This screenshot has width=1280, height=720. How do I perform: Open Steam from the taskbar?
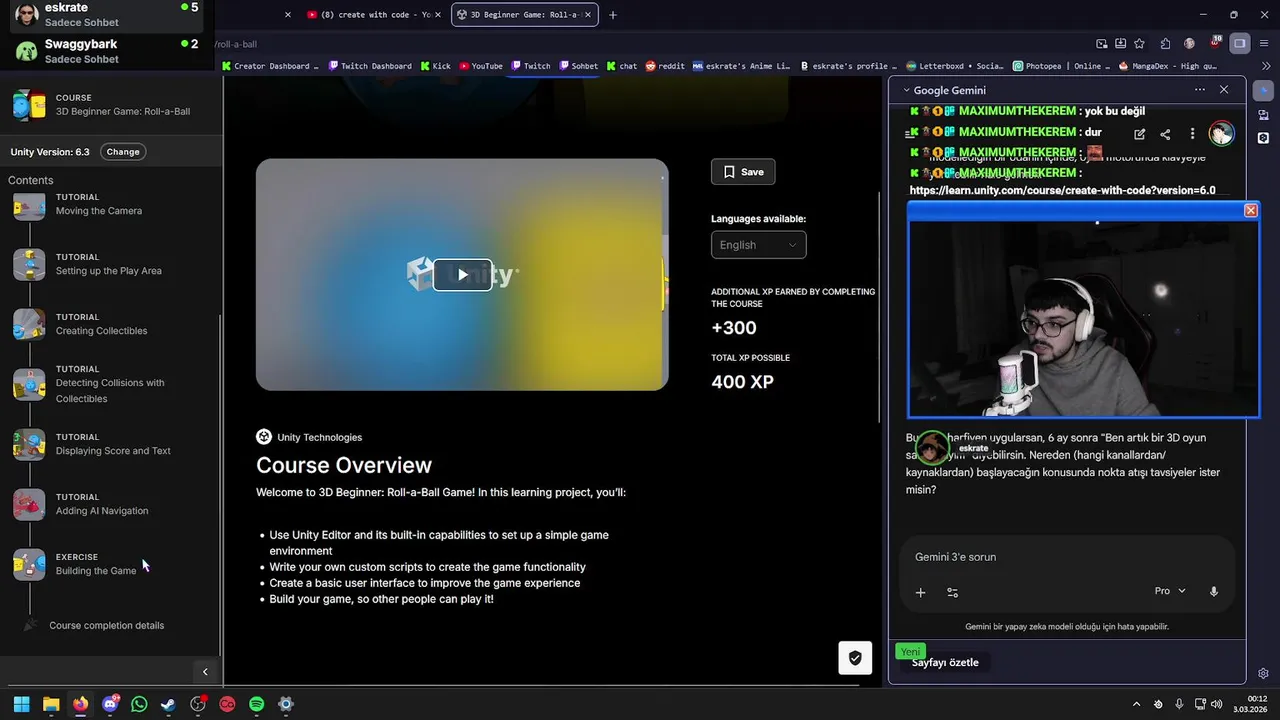click(x=168, y=704)
